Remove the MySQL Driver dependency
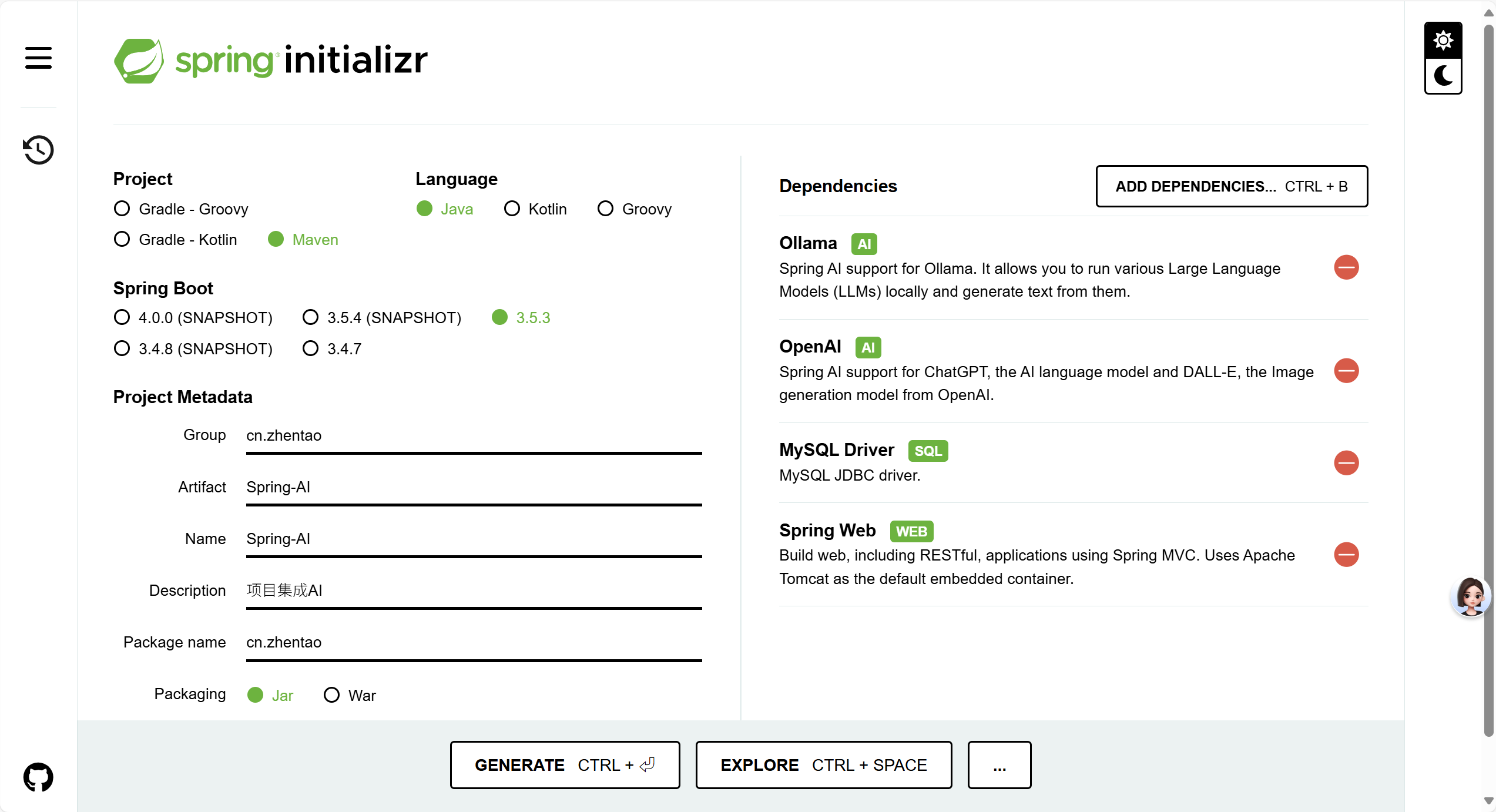Viewport: 1496px width, 812px height. pos(1346,463)
